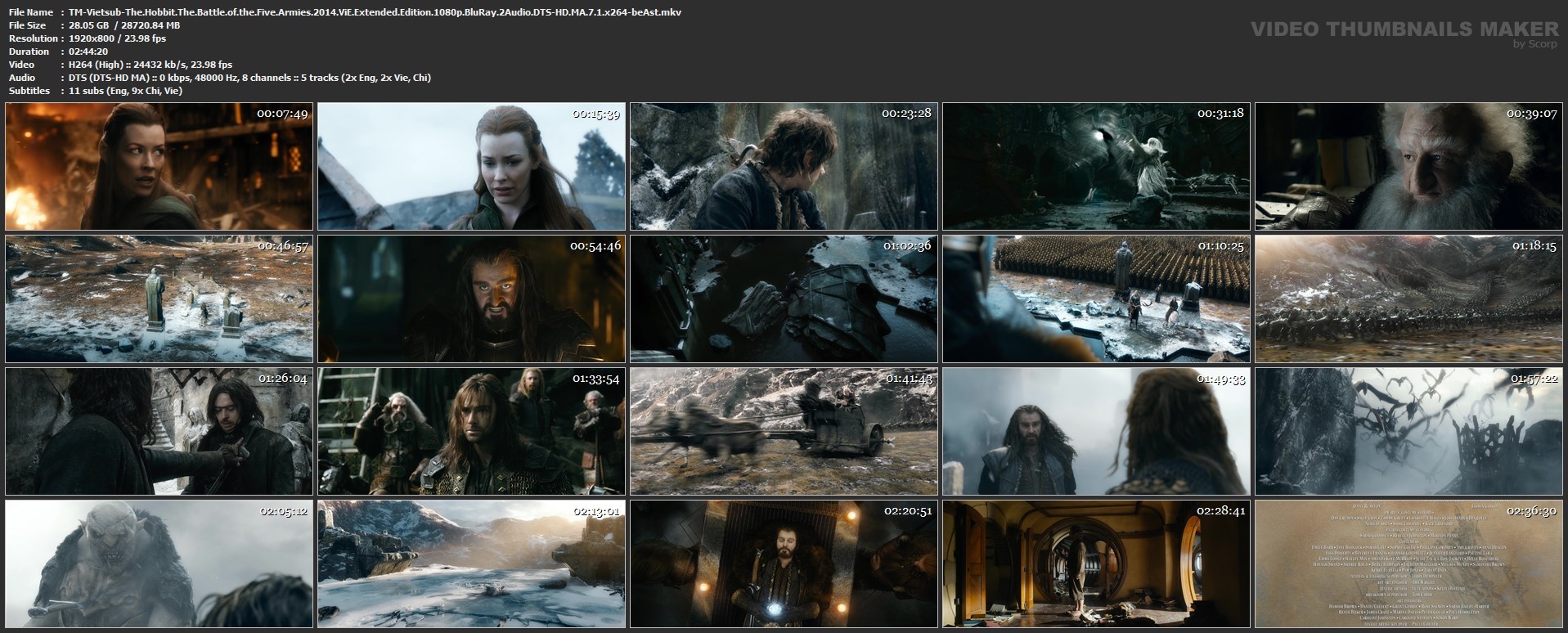Image resolution: width=1568 pixels, height=633 pixels.
Task: Click the file name text ending in beAst.mkv
Action: [x=375, y=12]
